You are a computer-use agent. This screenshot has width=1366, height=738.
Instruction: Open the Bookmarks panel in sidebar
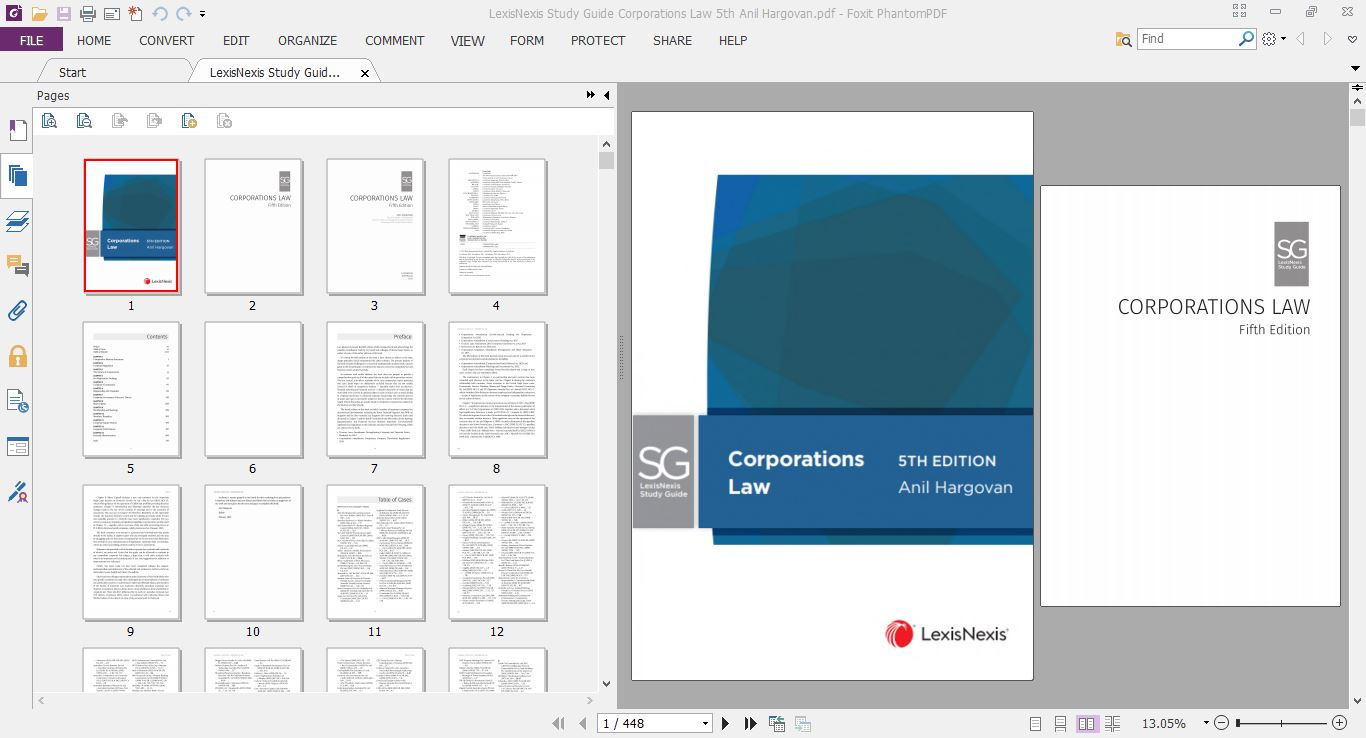point(17,131)
